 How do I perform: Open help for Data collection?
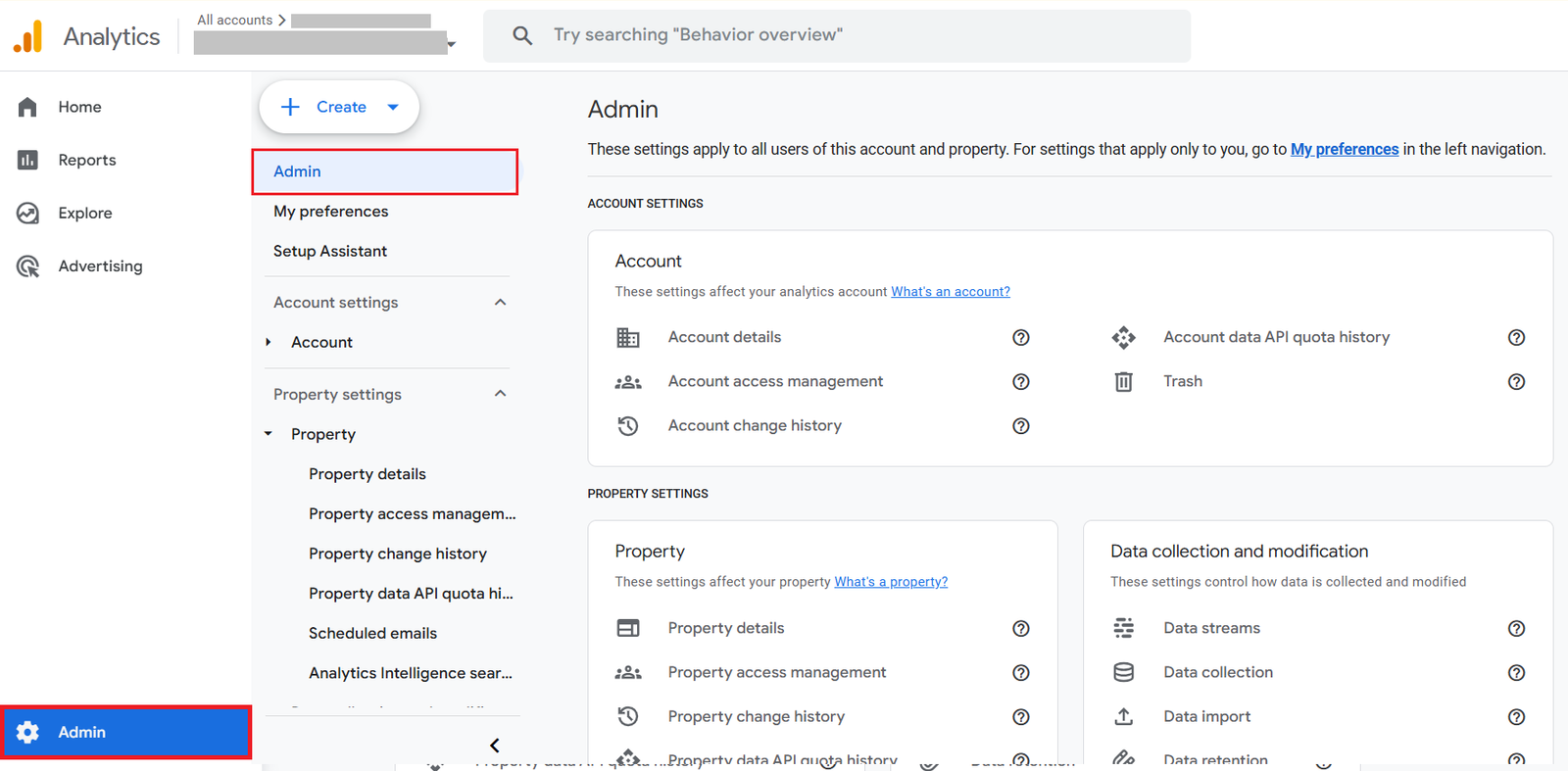click(1517, 673)
